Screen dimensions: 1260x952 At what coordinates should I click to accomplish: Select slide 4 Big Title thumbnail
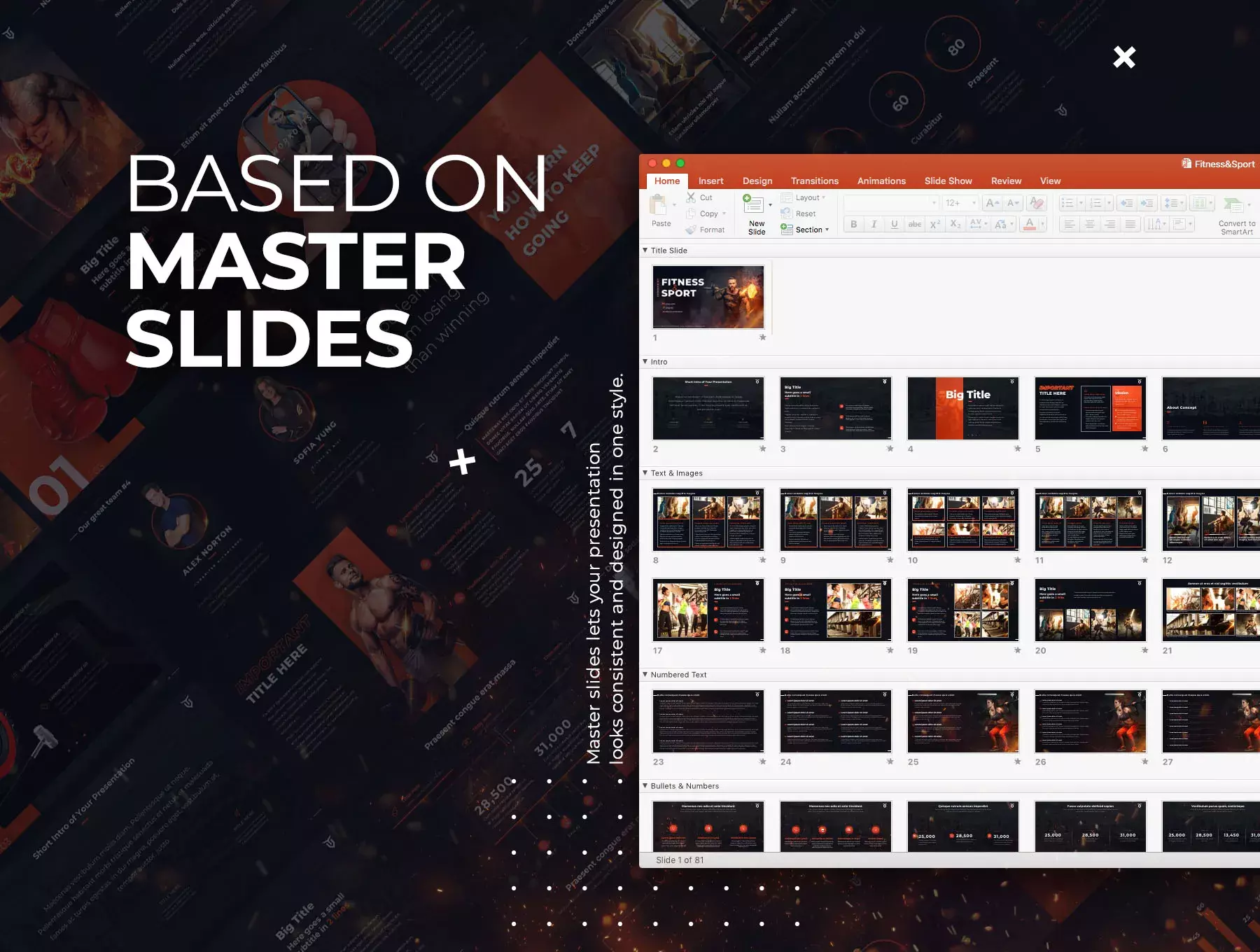tap(963, 408)
